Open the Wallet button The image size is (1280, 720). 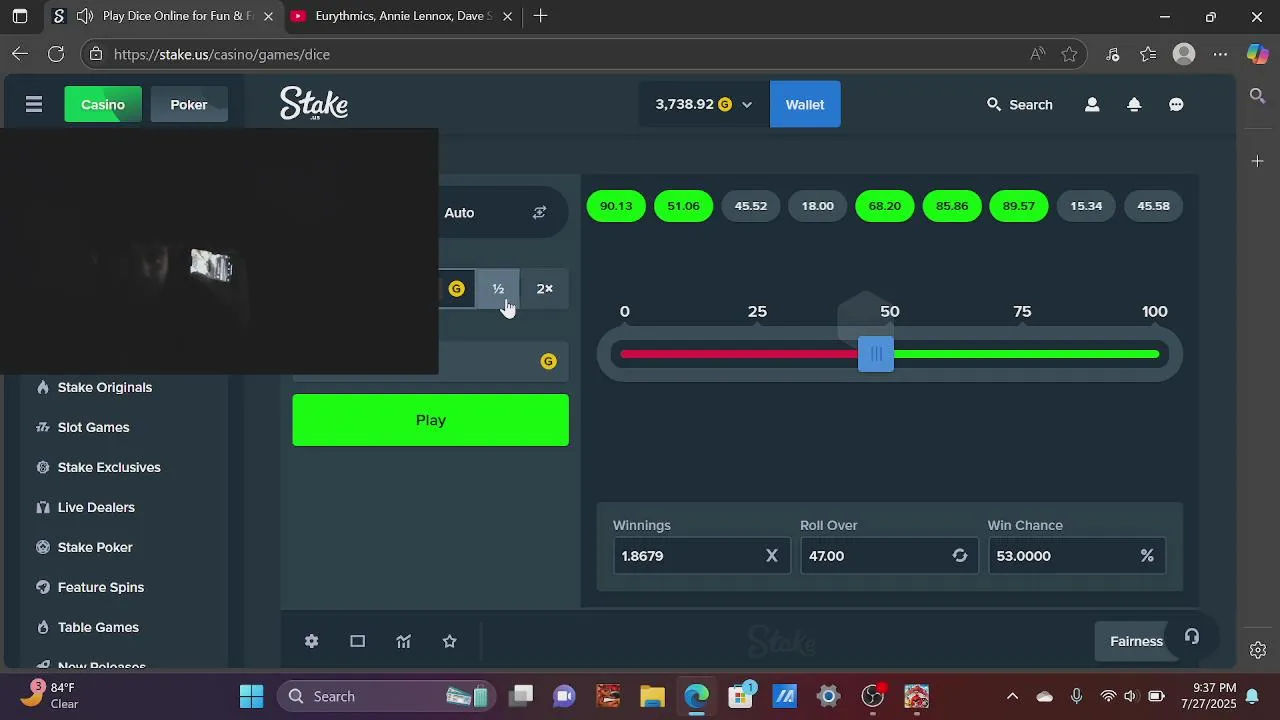pyautogui.click(x=805, y=104)
